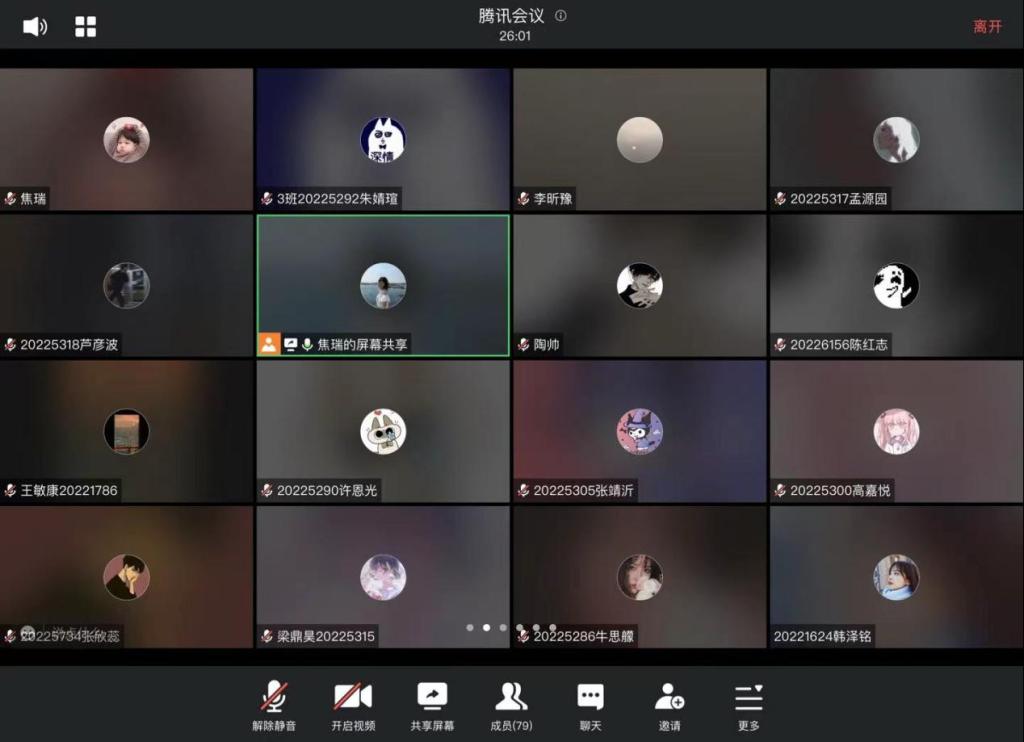Viewport: 1024px width, 742px height.
Task: Select 20225305张靖沂 participant avatar
Action: 640,431
